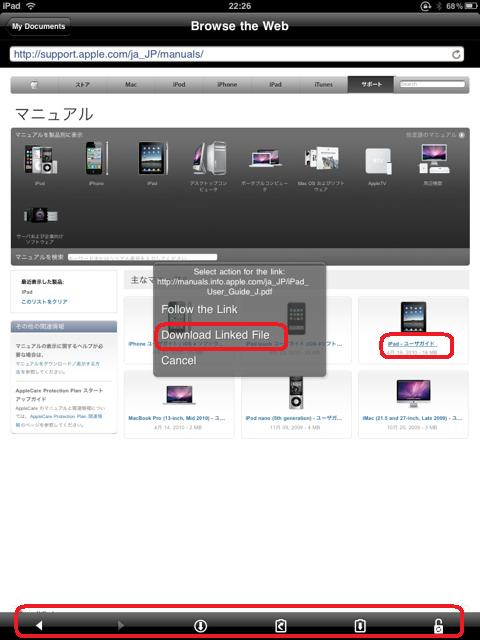The width and height of the screenshot is (480, 640).
Task: Choose Cancel in link action popup
Action: click(179, 360)
